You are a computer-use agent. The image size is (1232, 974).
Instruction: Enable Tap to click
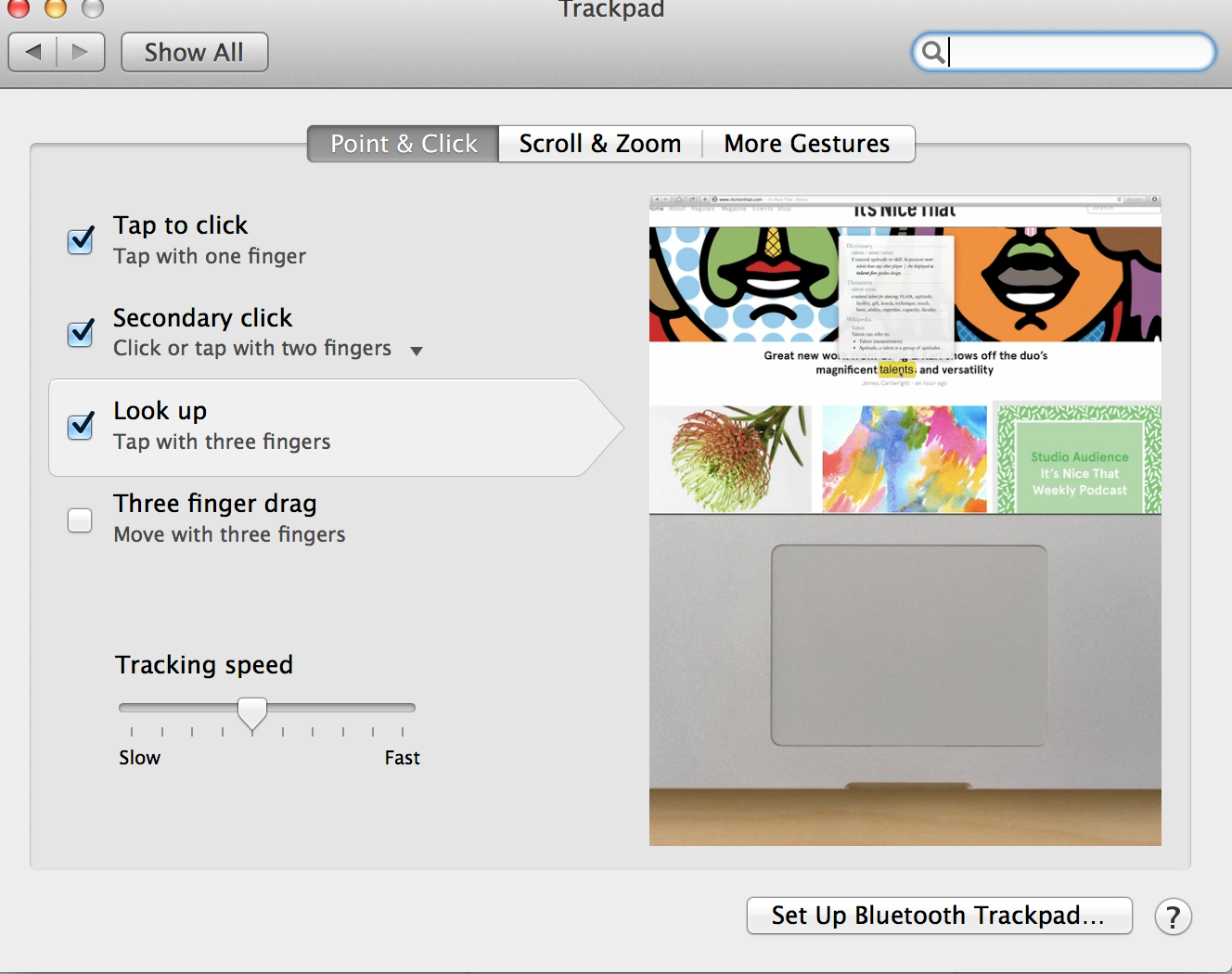(80, 240)
